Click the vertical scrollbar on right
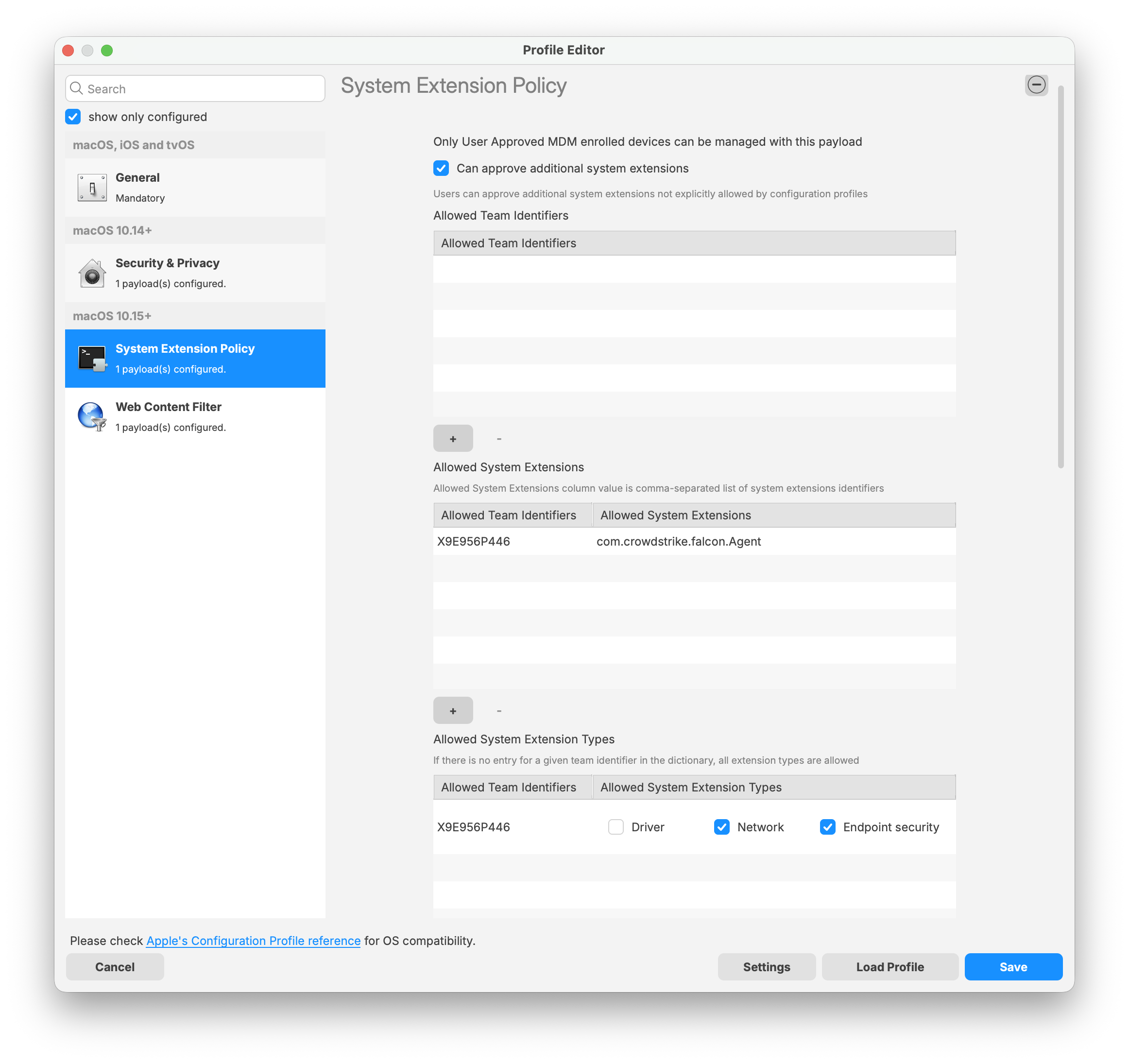Screen dimensions: 1129x1064 click(x=1061, y=277)
